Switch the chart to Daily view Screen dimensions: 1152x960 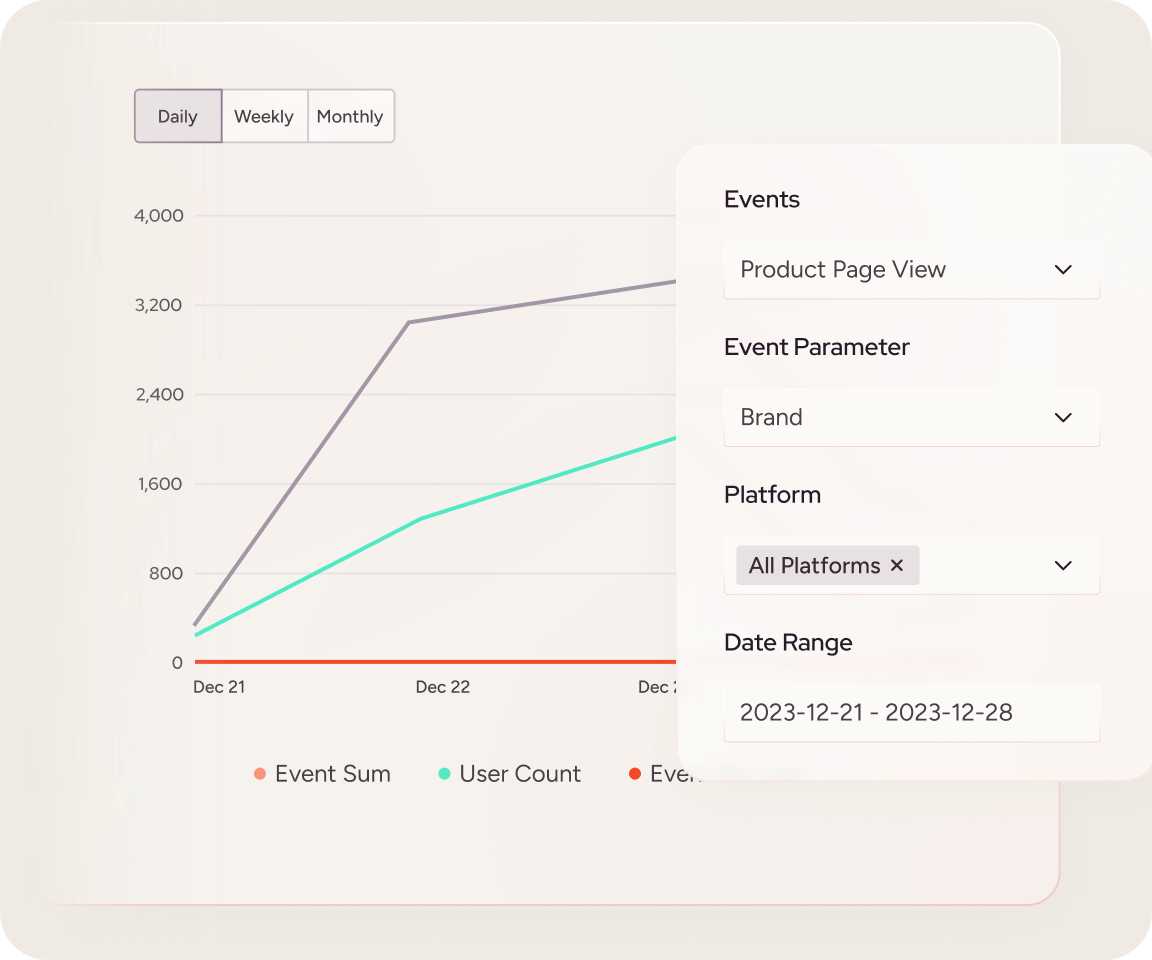[178, 117]
